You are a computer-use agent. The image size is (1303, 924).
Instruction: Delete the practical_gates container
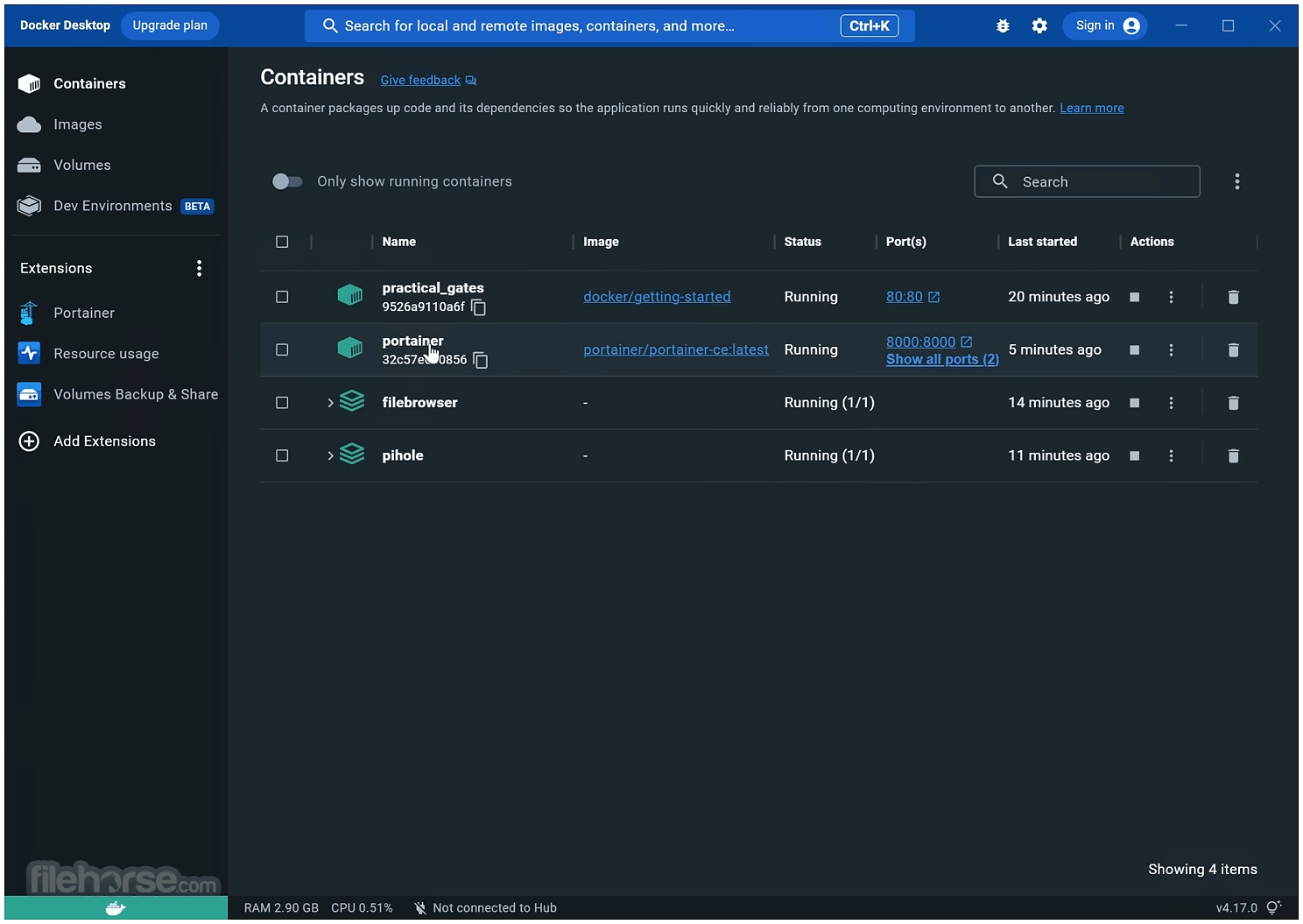point(1233,297)
